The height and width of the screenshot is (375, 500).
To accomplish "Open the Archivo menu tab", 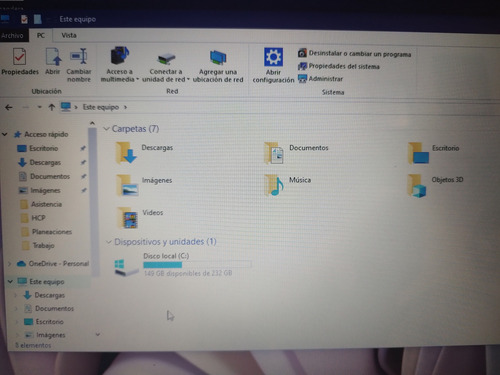I will coord(12,36).
